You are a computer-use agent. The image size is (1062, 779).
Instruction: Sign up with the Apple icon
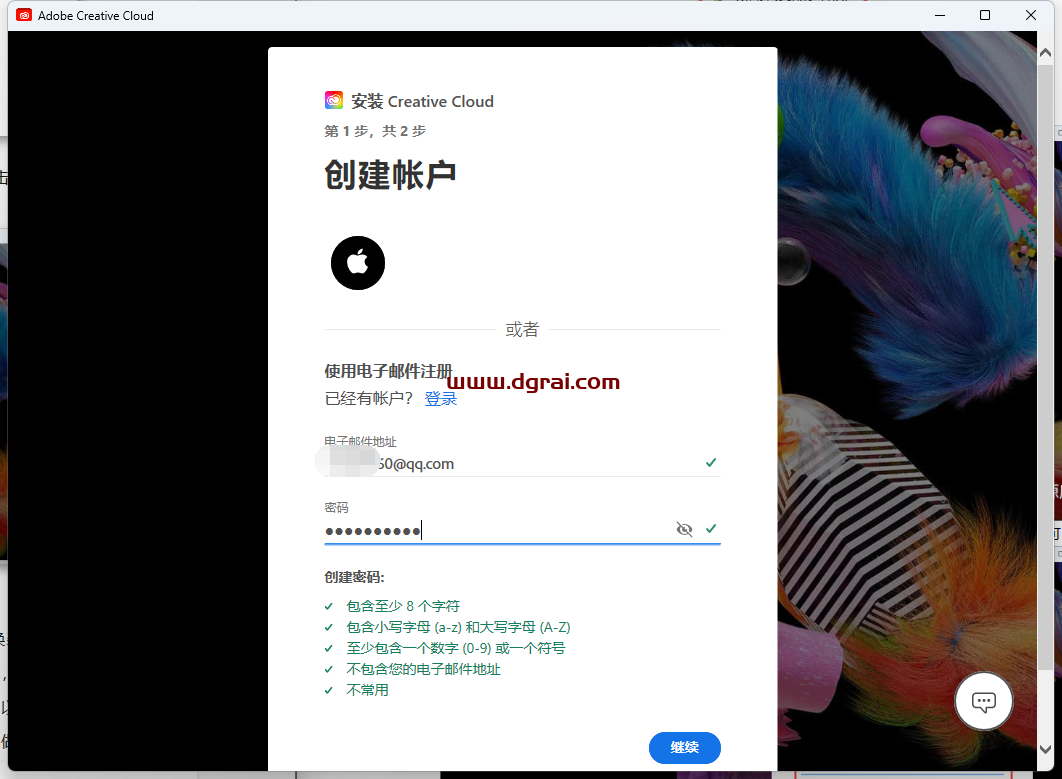(358, 263)
